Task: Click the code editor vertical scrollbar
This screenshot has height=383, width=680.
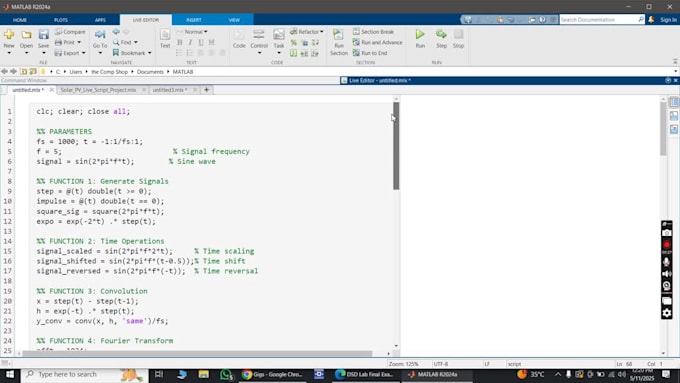Action: (x=396, y=146)
